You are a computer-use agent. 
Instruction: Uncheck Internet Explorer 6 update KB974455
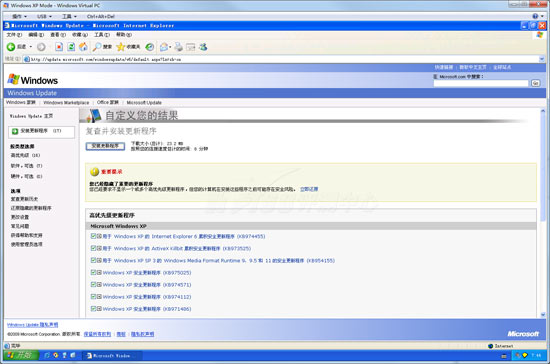click(93, 236)
